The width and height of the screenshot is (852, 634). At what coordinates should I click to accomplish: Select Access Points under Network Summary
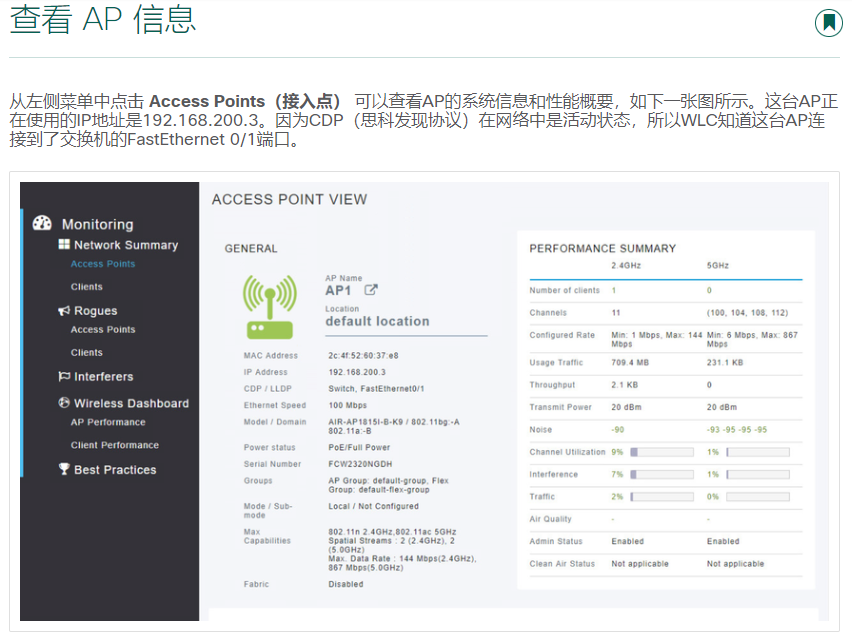[x=103, y=264]
